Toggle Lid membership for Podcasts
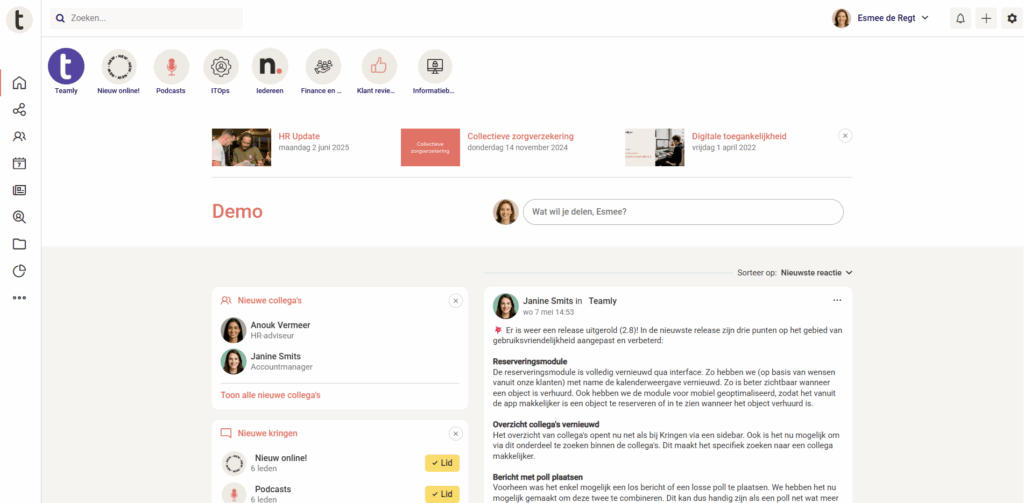This screenshot has width=1024, height=503. [x=441, y=494]
